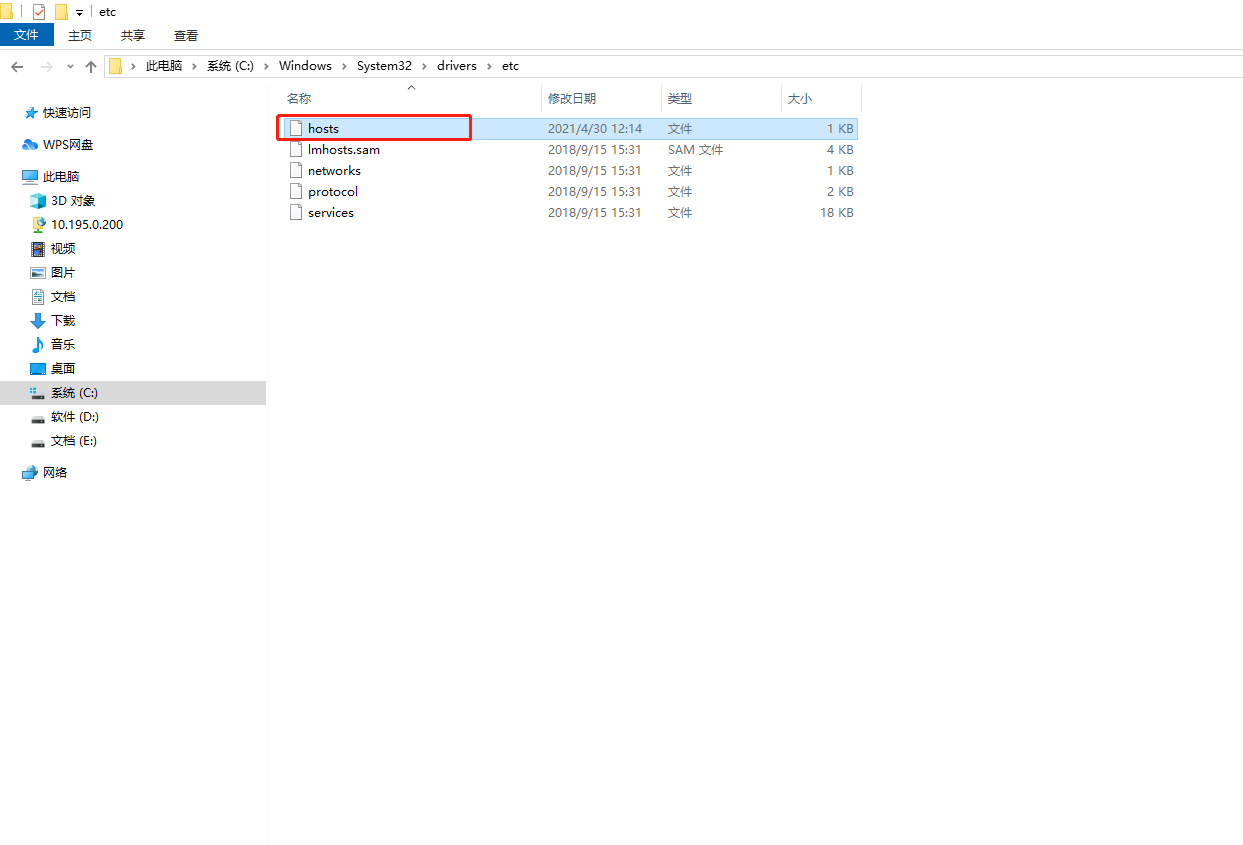Expand chevron after drivers in address bar
This screenshot has height=845, width=1243.
(x=490, y=66)
